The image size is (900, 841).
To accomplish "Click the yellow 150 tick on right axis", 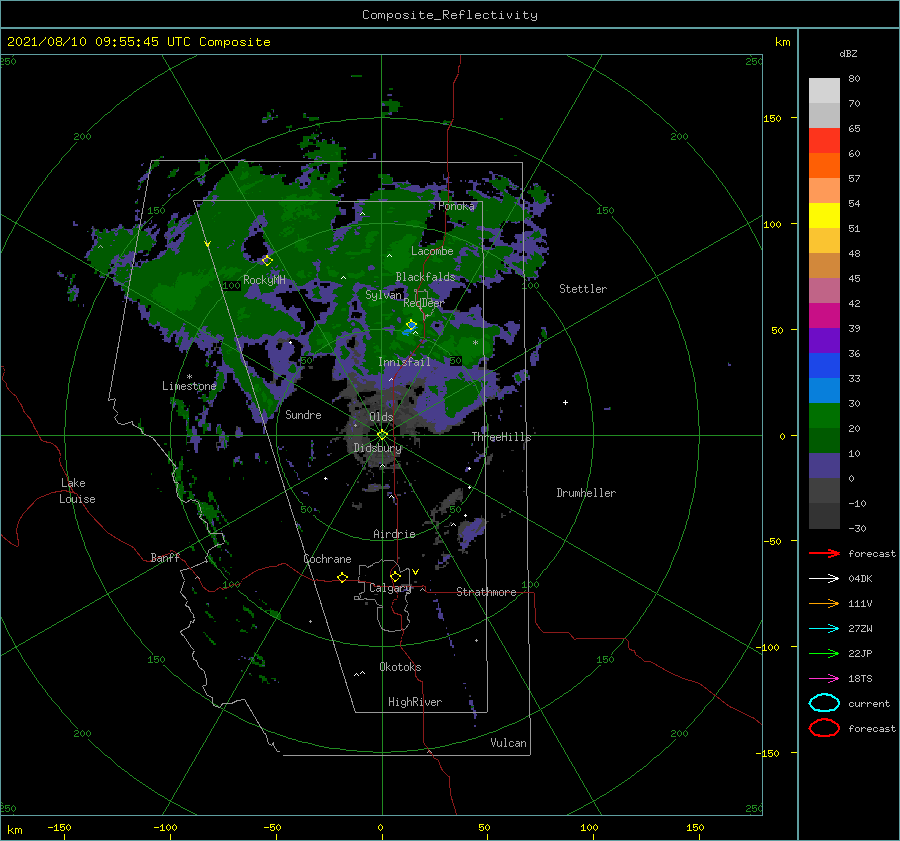I will pyautogui.click(x=772, y=118).
